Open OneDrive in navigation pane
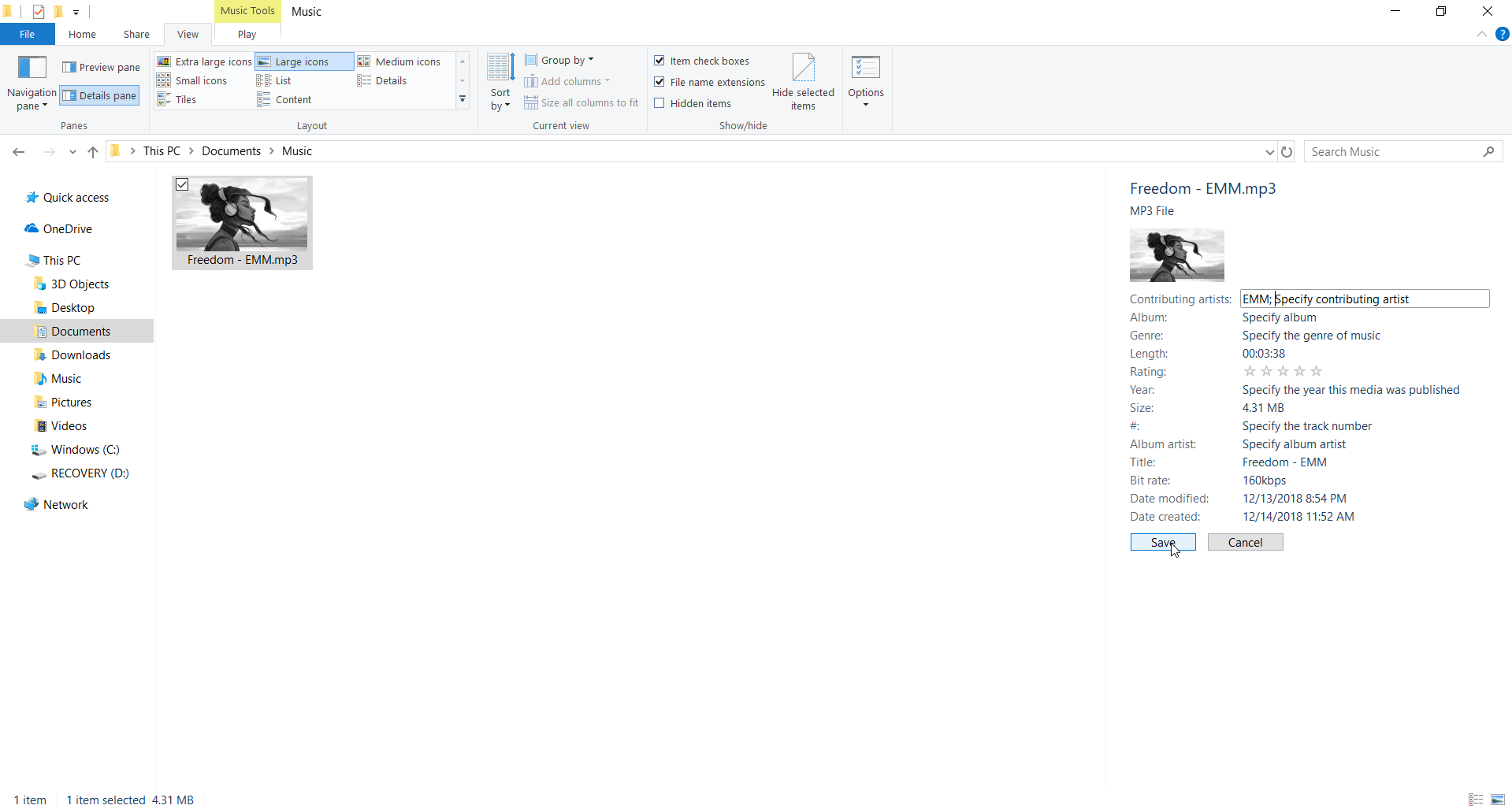This screenshot has height=809, width=1512. click(67, 229)
